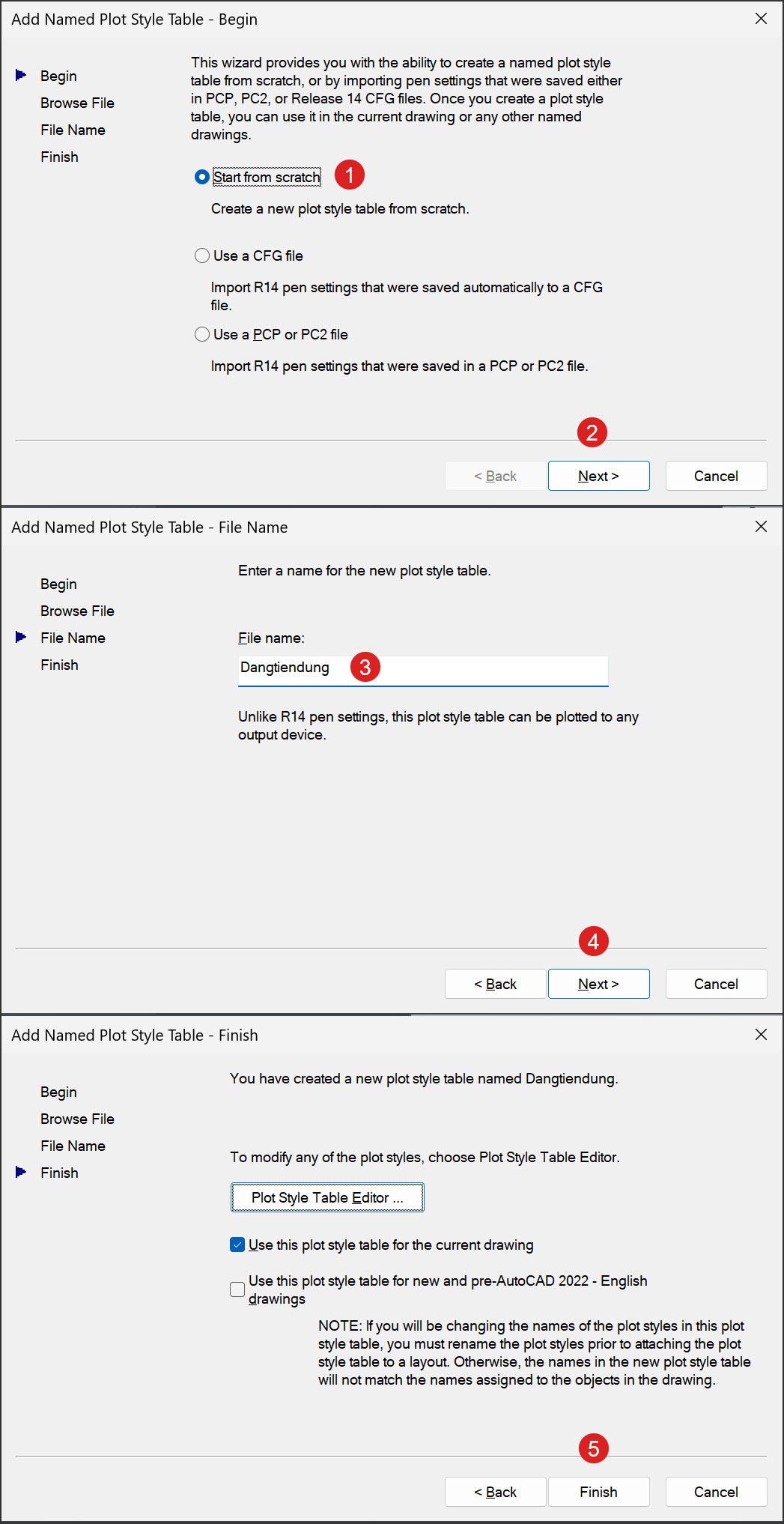Click the File name text field
This screenshot has height=1524, width=784.
(479, 669)
